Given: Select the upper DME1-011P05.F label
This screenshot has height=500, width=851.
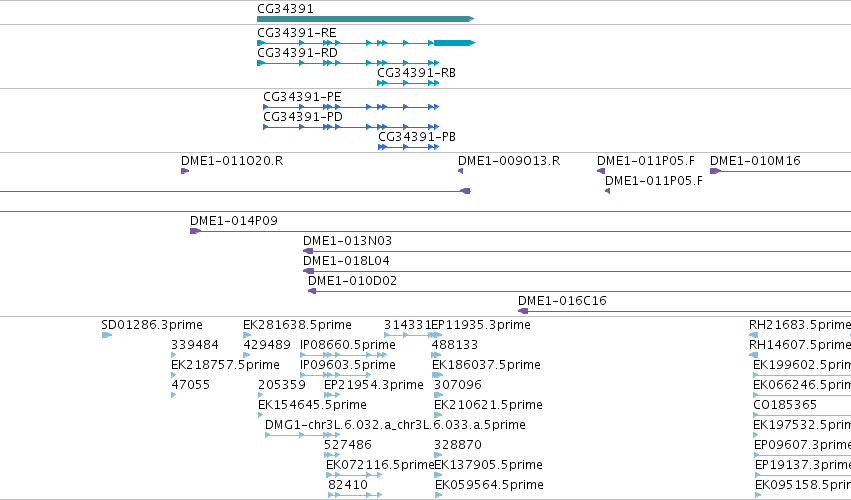Looking at the screenshot, I should pyautogui.click(x=646, y=161).
